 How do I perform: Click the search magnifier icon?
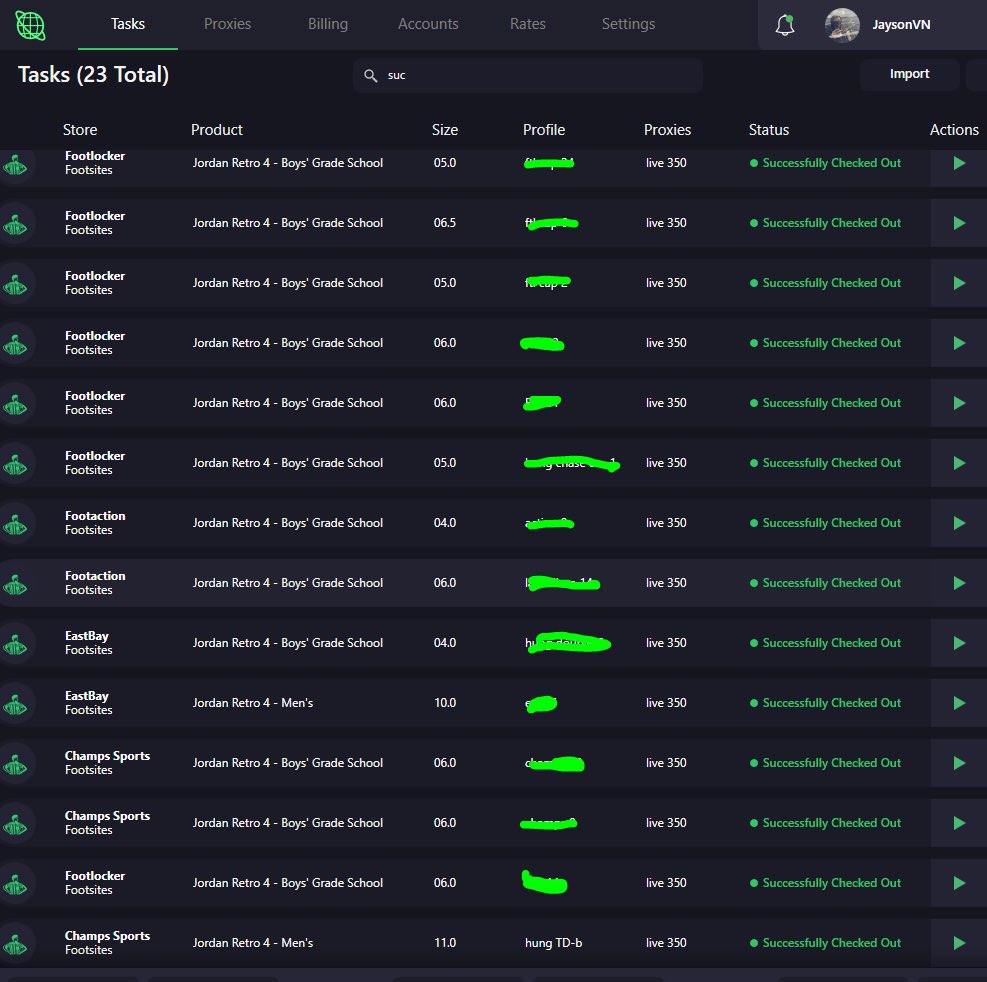371,76
